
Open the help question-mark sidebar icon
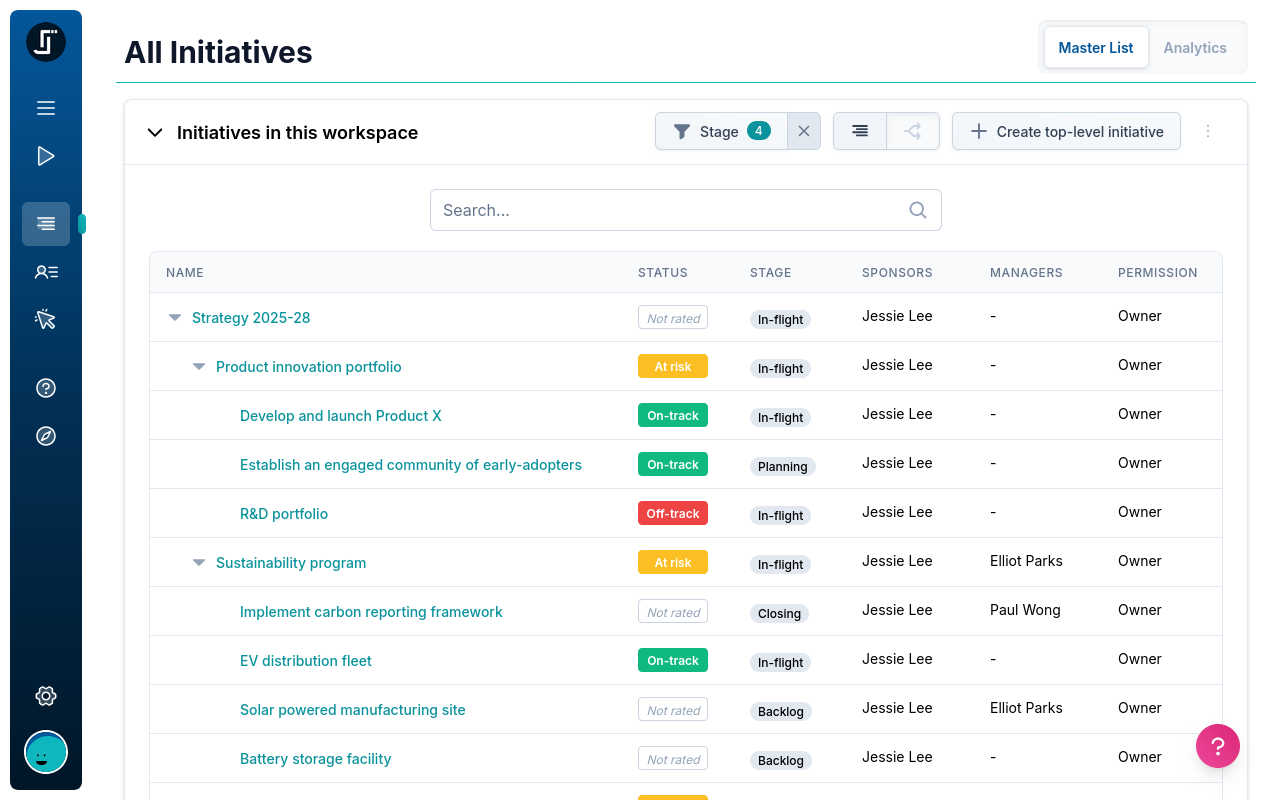(46, 388)
